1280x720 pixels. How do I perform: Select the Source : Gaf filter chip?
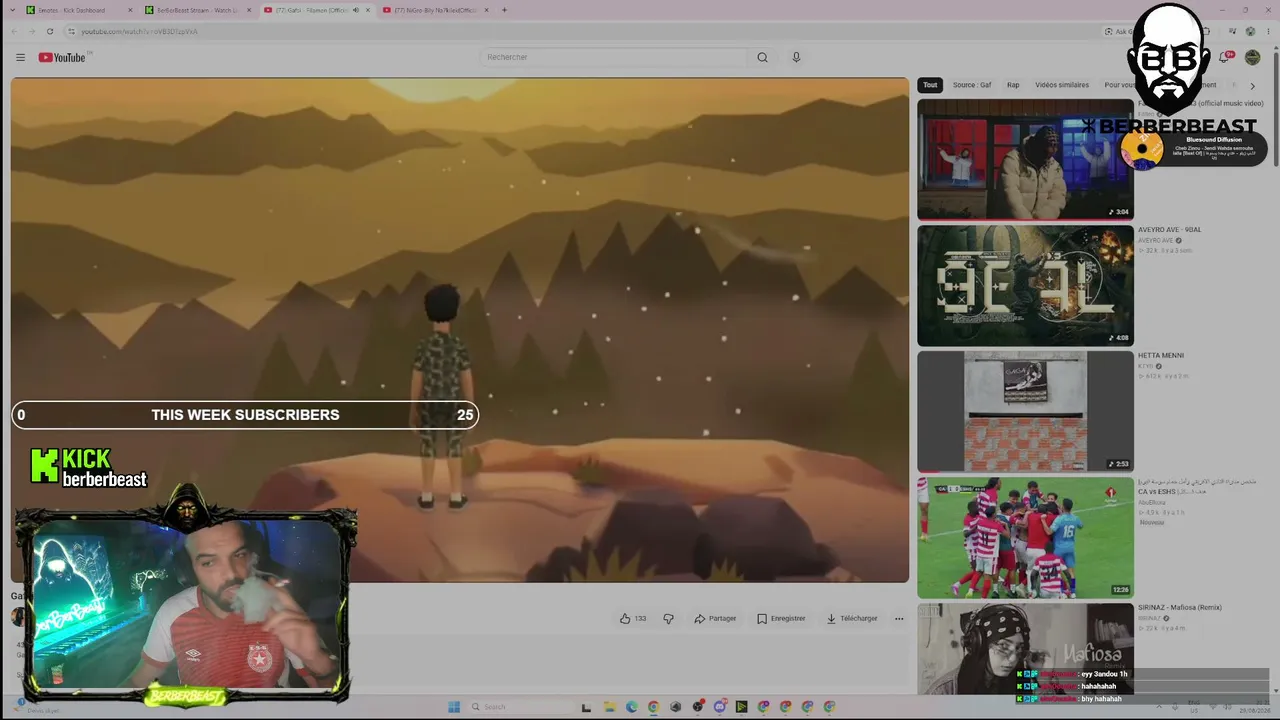click(972, 85)
